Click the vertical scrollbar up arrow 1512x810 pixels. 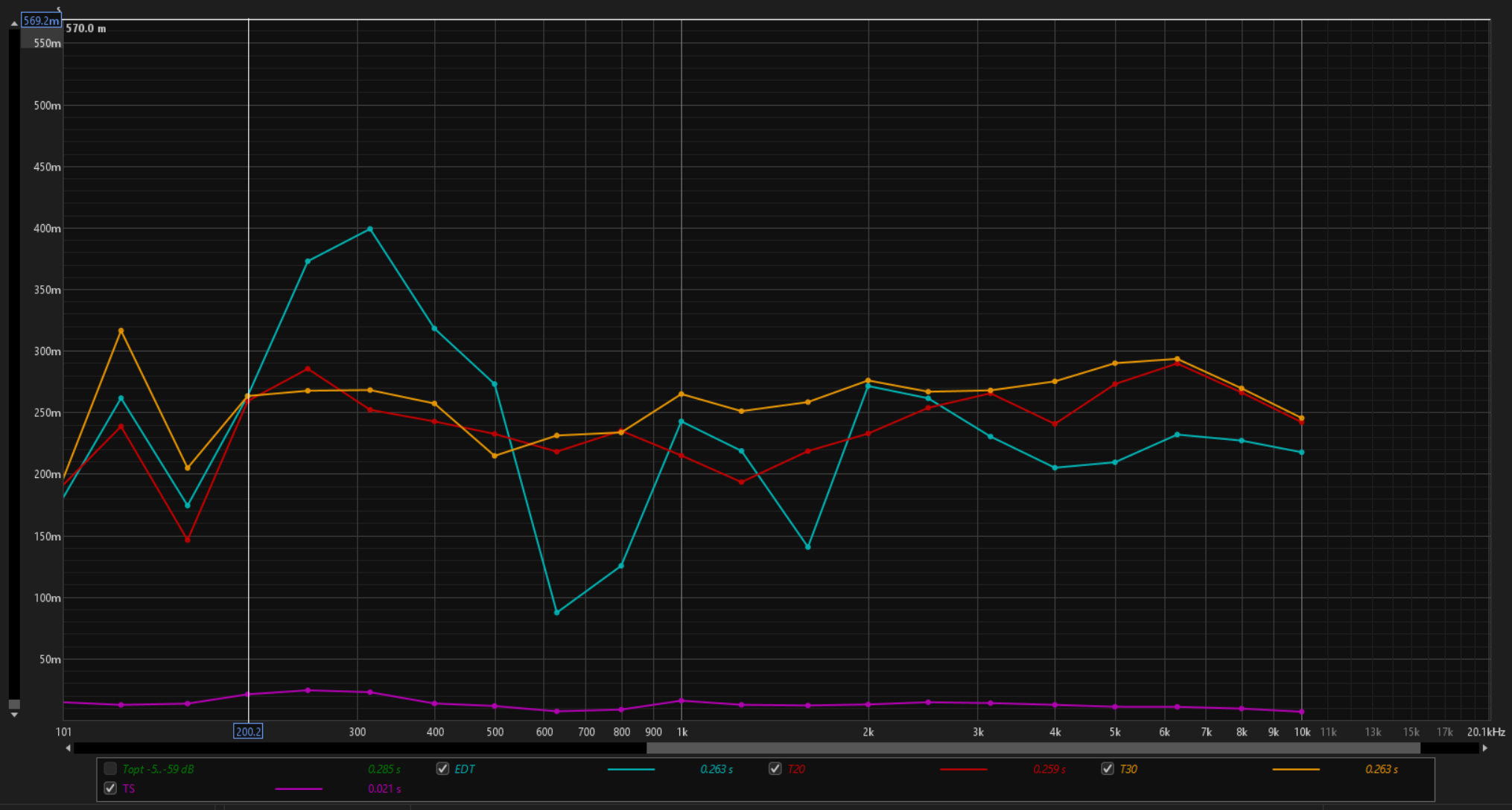pos(14,24)
